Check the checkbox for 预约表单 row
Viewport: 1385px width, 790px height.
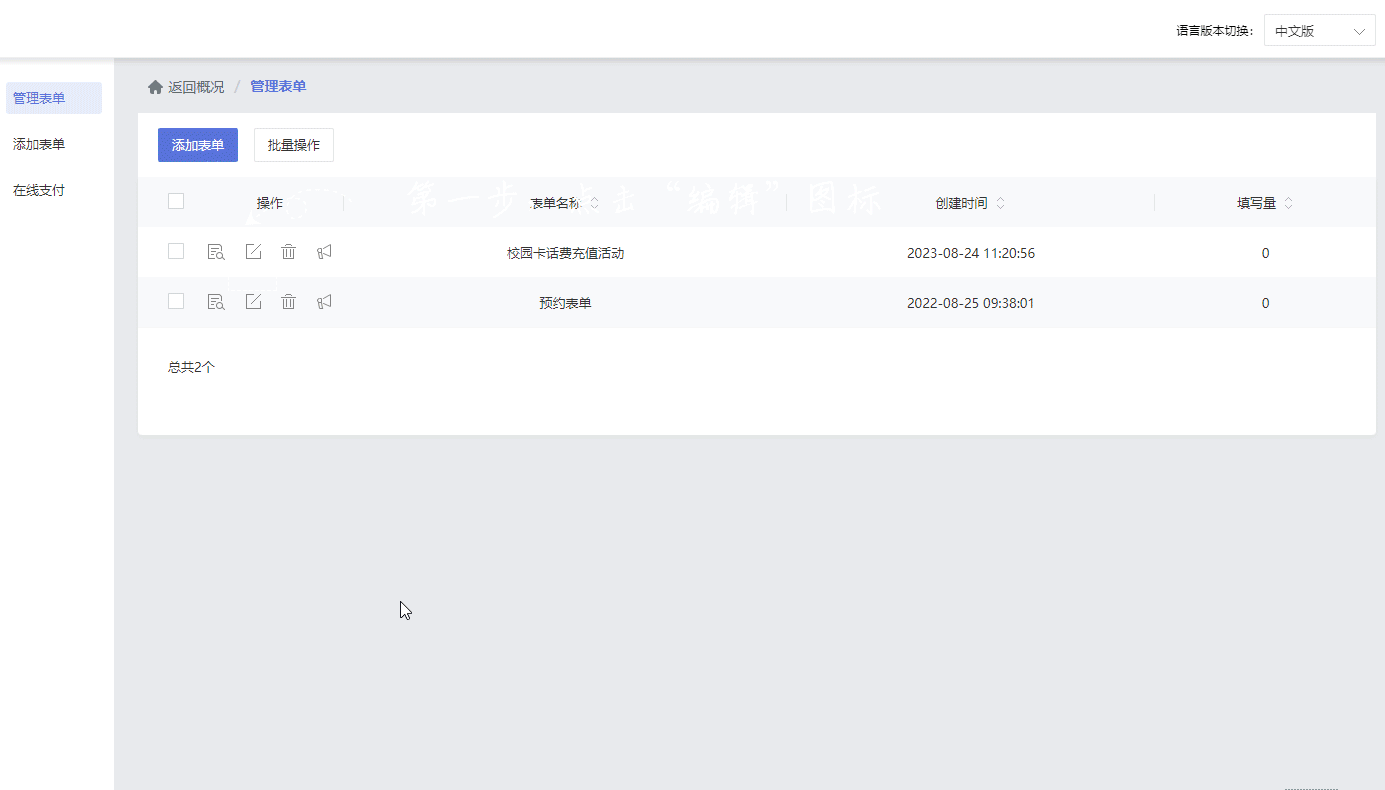pyautogui.click(x=176, y=301)
